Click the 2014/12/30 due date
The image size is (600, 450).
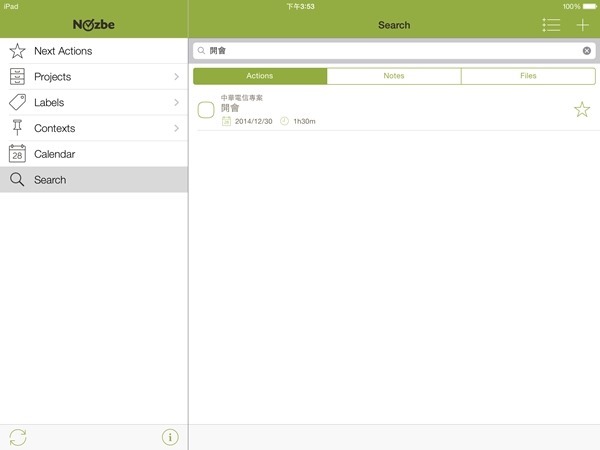point(254,121)
